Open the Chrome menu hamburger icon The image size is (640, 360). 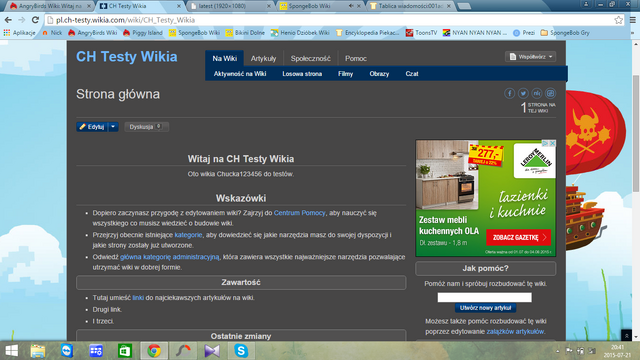[633, 20]
